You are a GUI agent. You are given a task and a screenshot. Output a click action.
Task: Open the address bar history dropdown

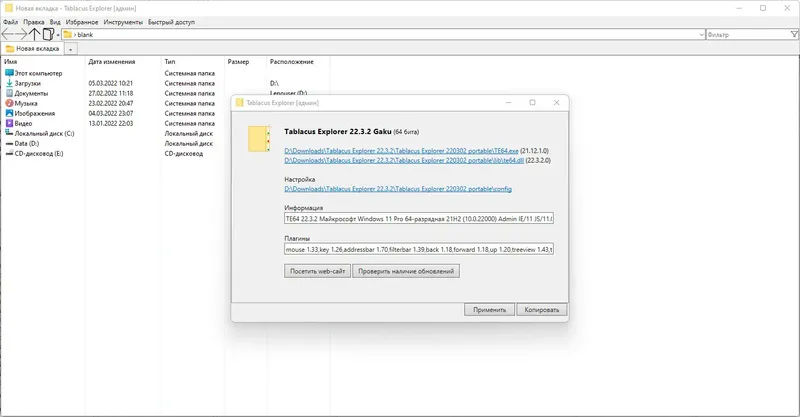[x=702, y=35]
